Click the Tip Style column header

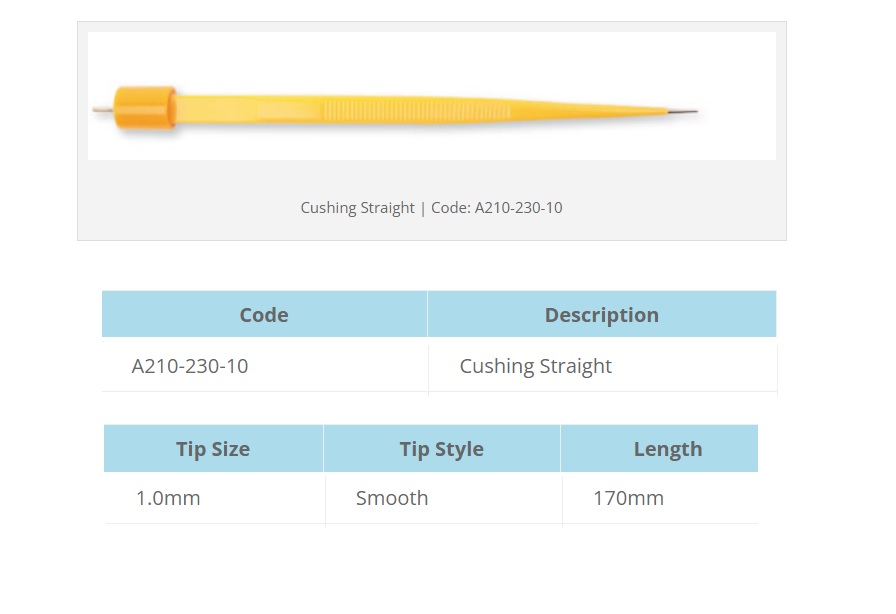click(x=441, y=449)
